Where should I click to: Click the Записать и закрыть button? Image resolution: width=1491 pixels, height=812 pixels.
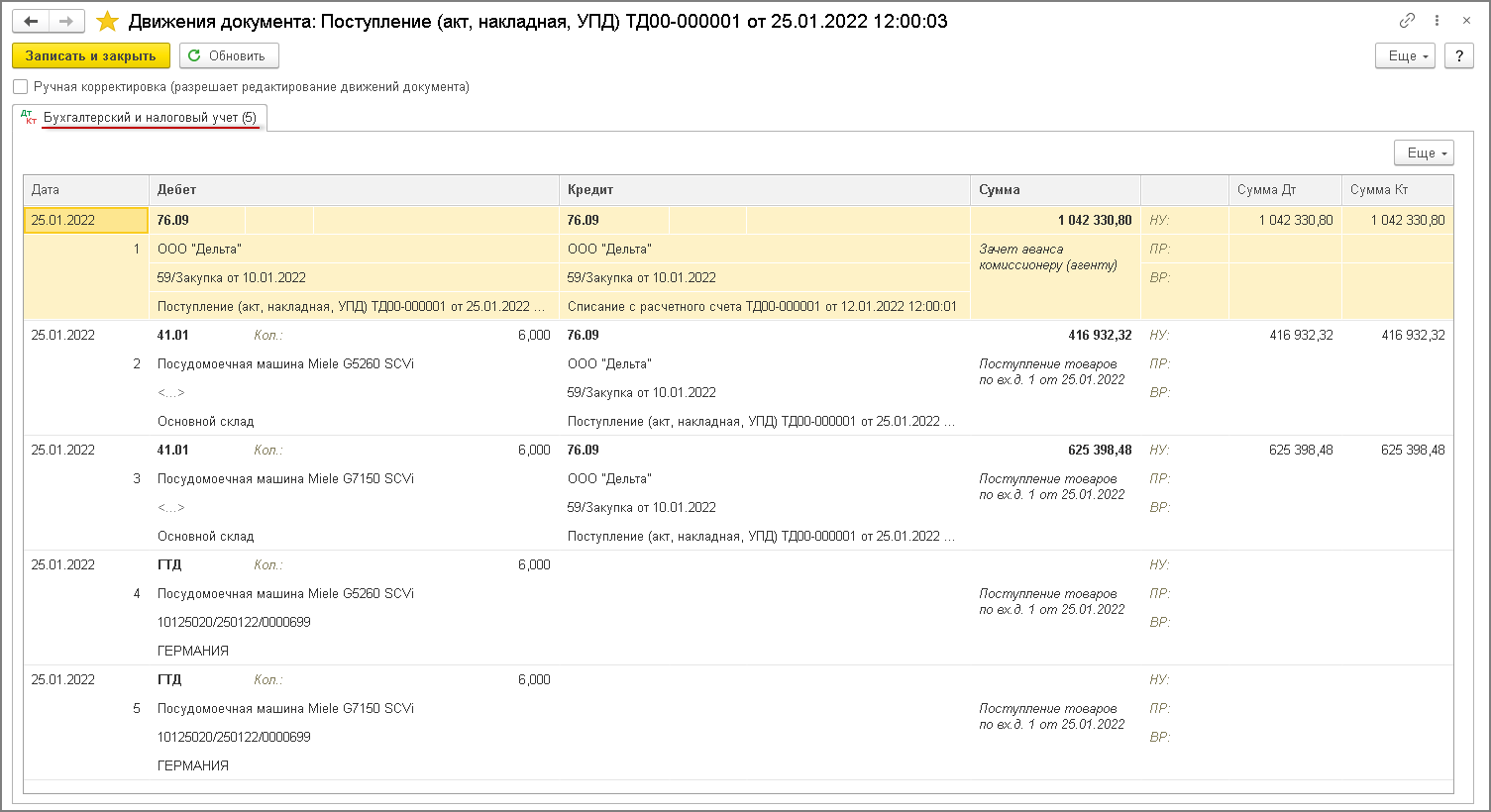tap(91, 56)
